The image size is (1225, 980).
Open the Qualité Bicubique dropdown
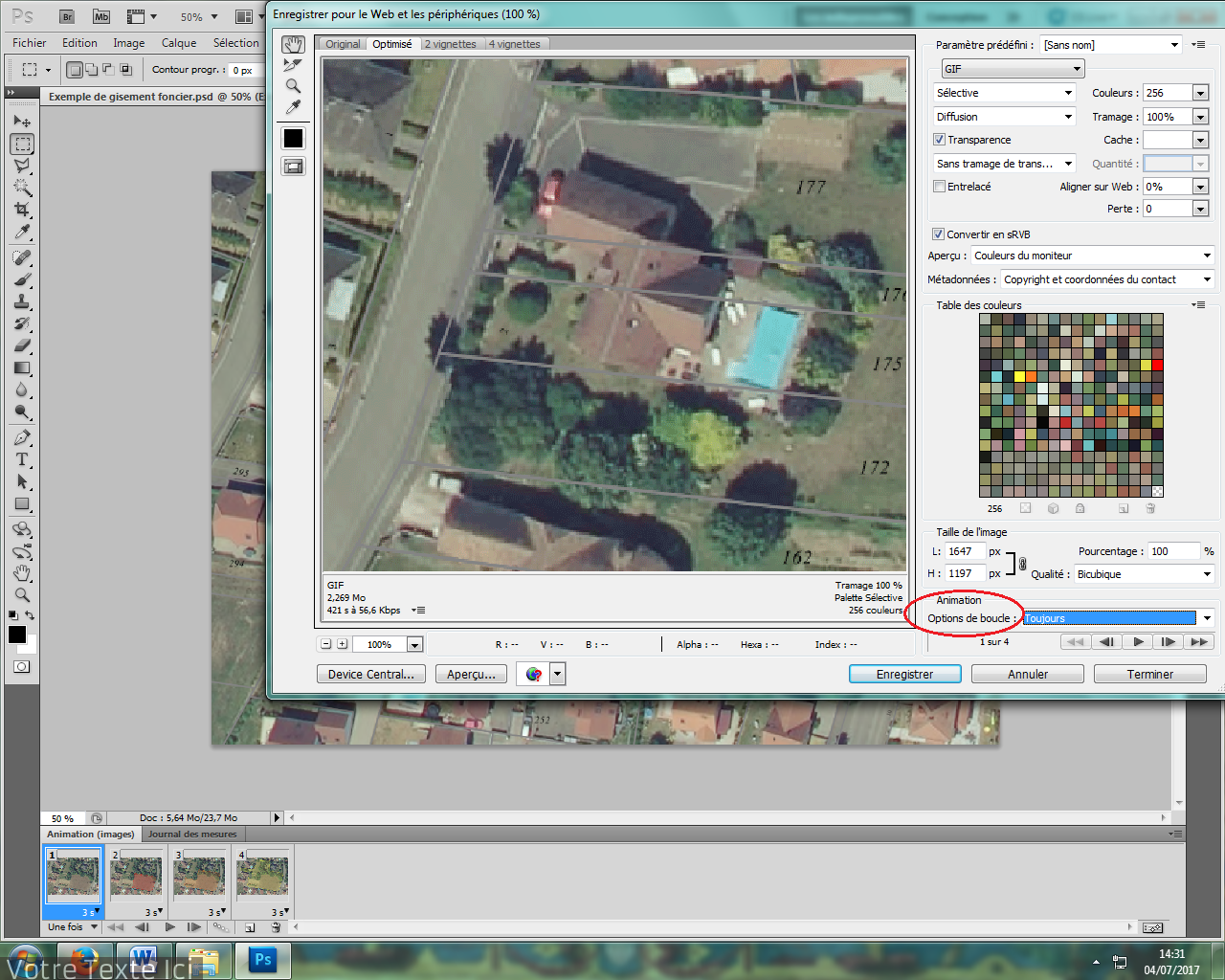[x=1145, y=574]
